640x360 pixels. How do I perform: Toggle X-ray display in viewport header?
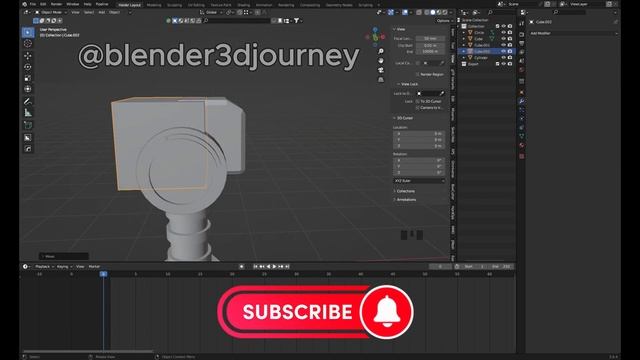(x=419, y=12)
